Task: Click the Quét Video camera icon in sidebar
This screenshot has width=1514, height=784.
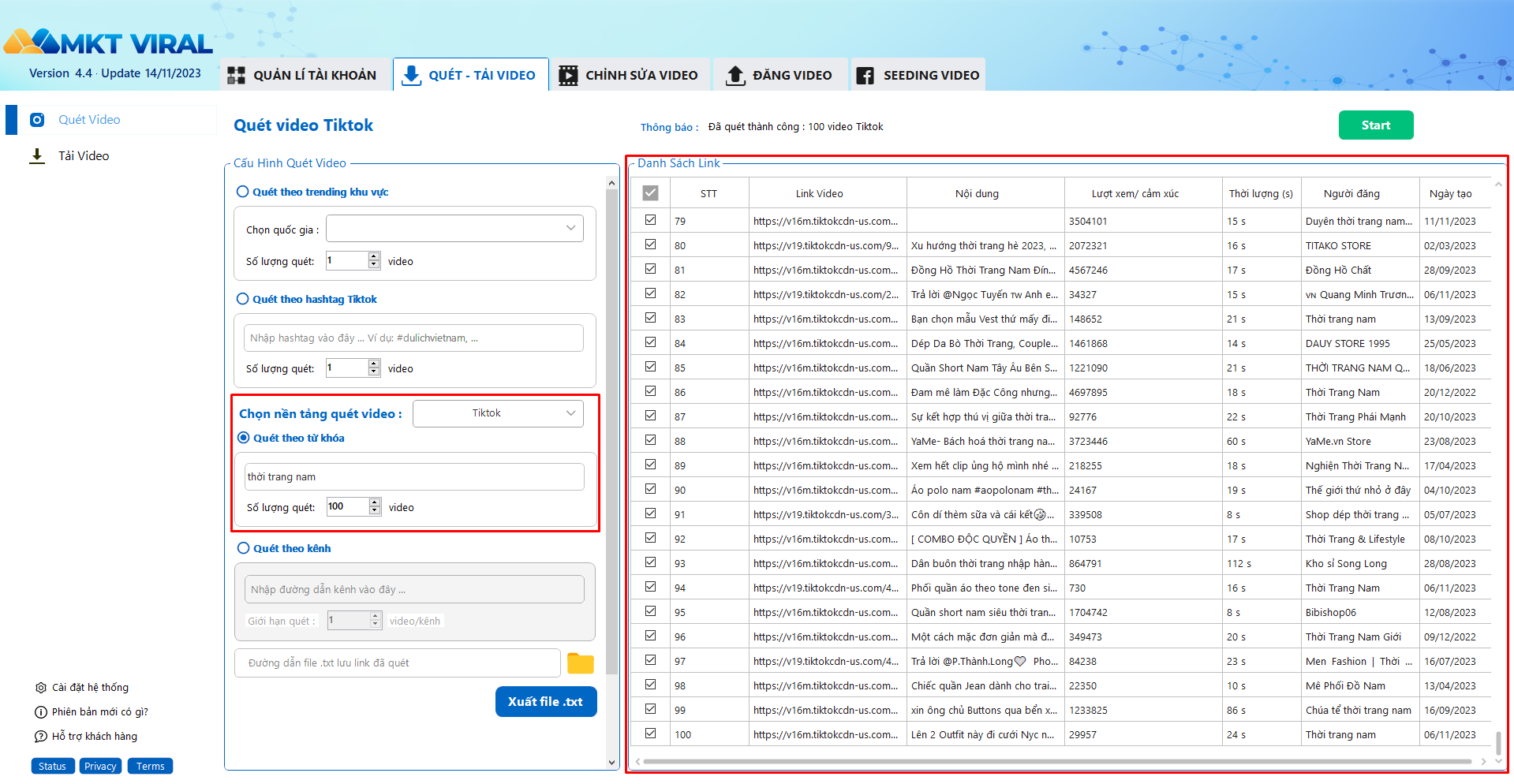Action: pyautogui.click(x=37, y=120)
